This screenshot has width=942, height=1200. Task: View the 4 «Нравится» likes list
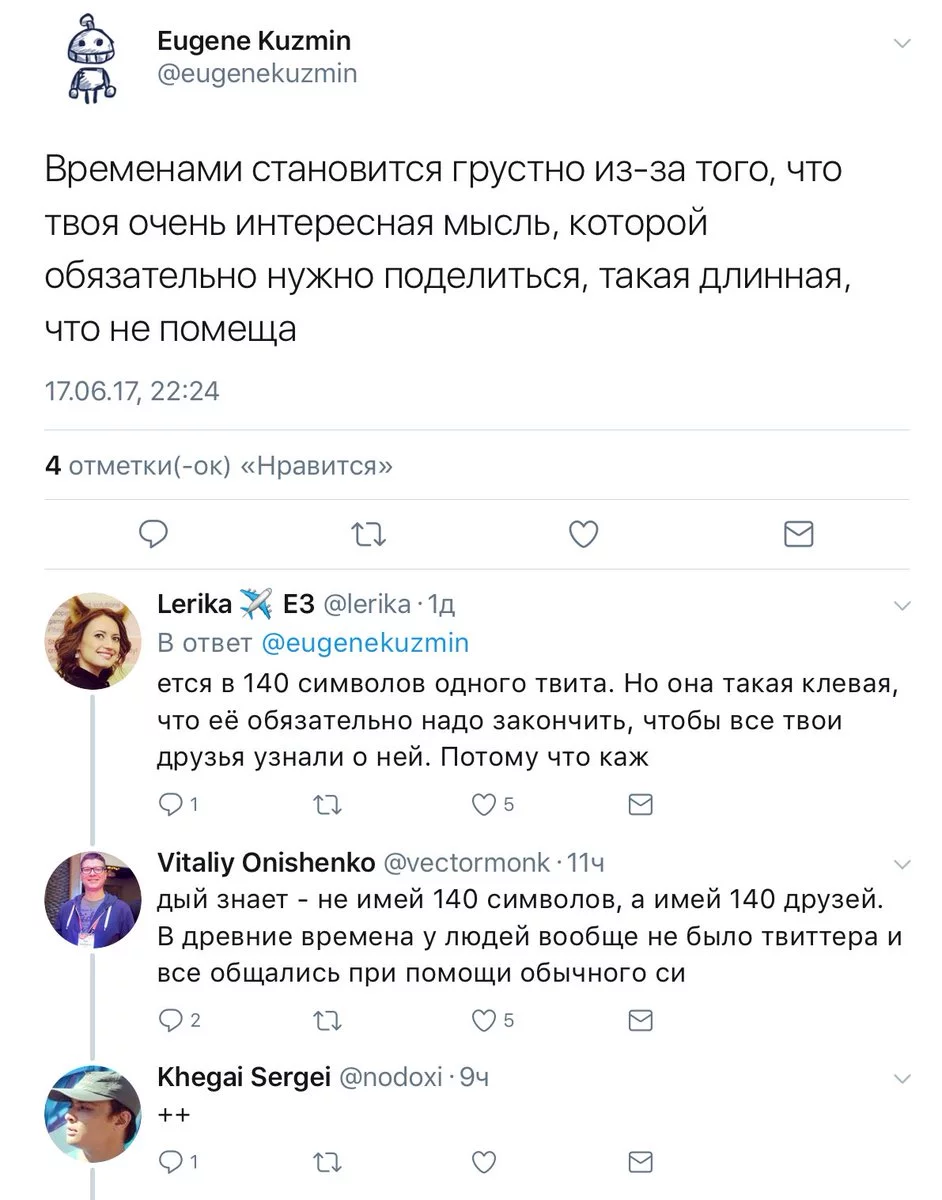219,465
